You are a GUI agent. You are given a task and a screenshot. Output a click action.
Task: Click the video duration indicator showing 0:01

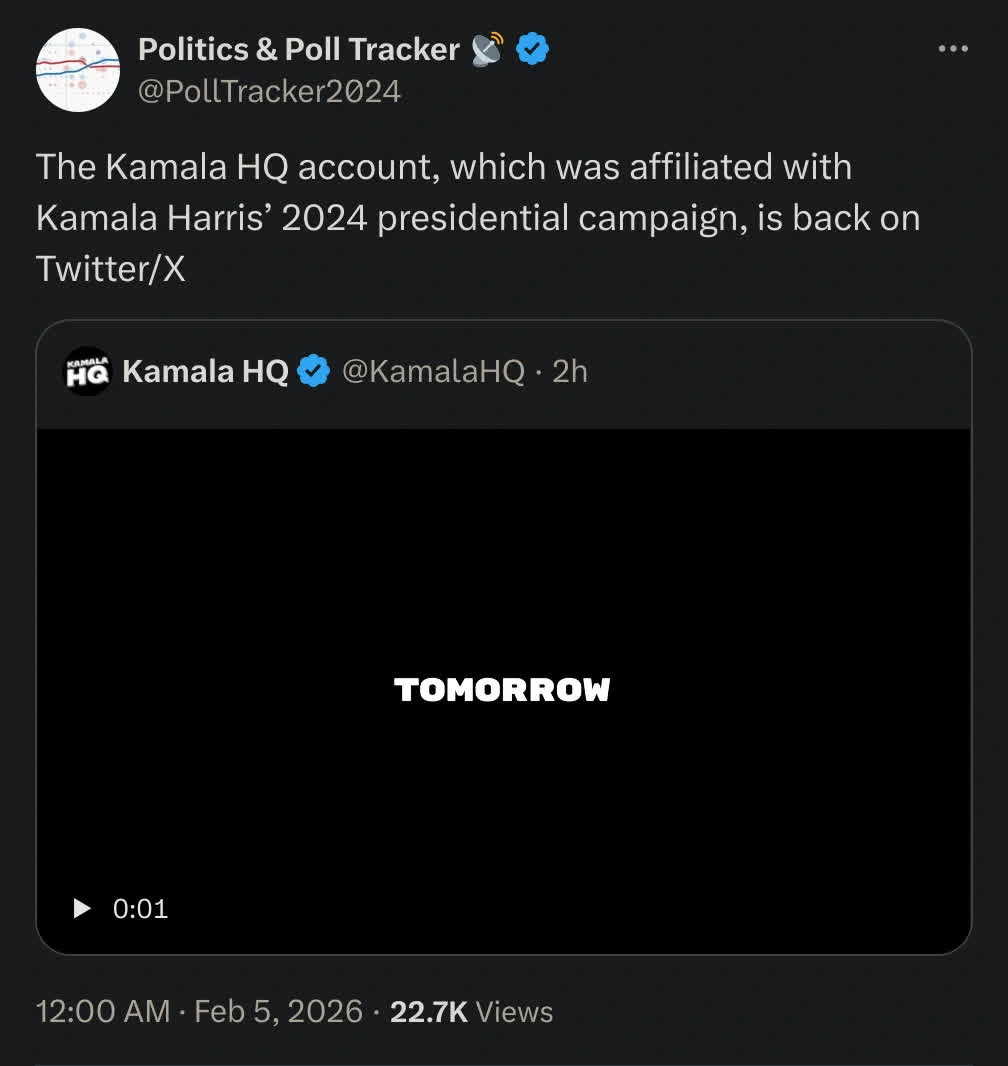coord(141,908)
